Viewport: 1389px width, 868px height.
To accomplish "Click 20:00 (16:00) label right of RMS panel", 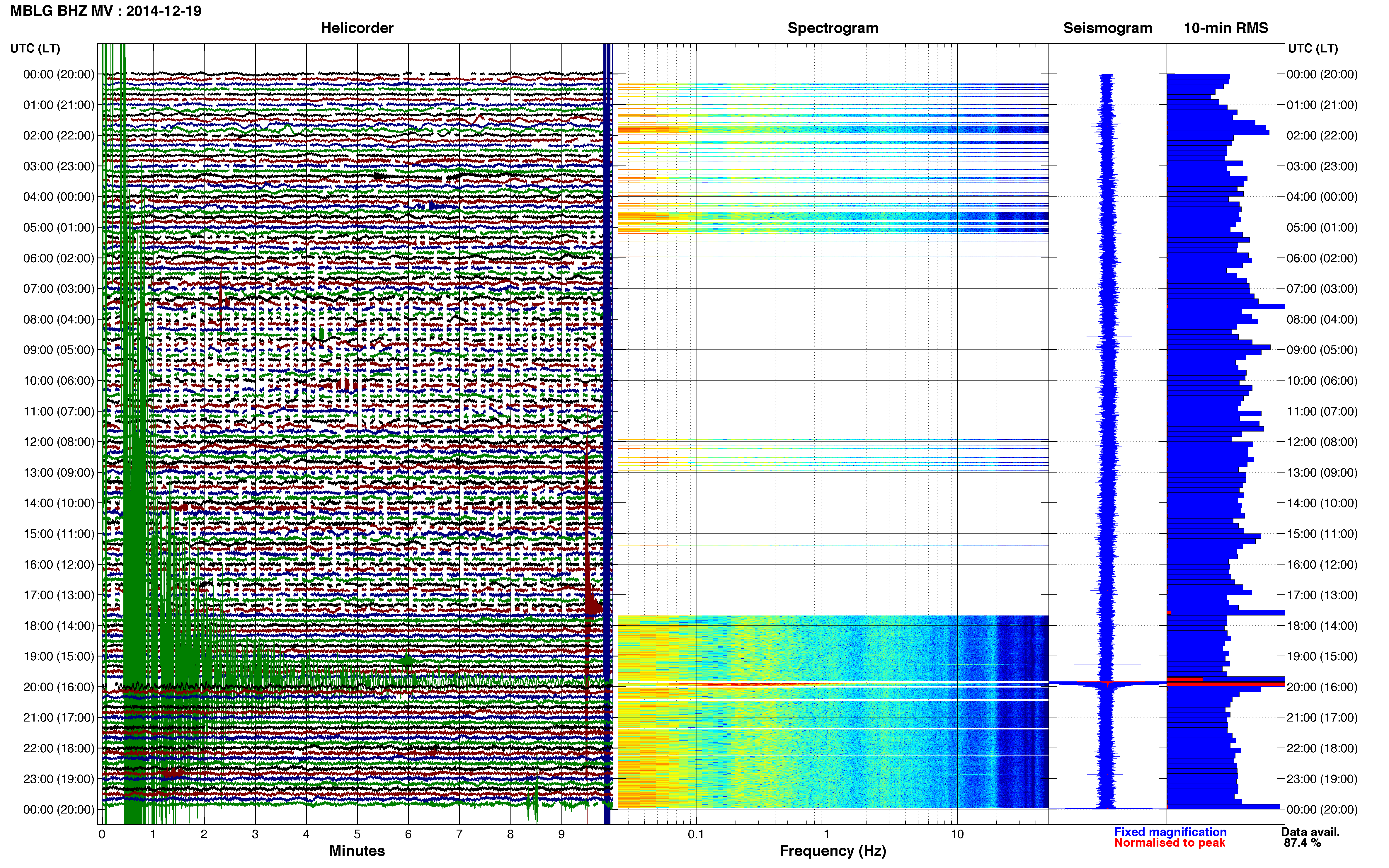I will 1322,687.
